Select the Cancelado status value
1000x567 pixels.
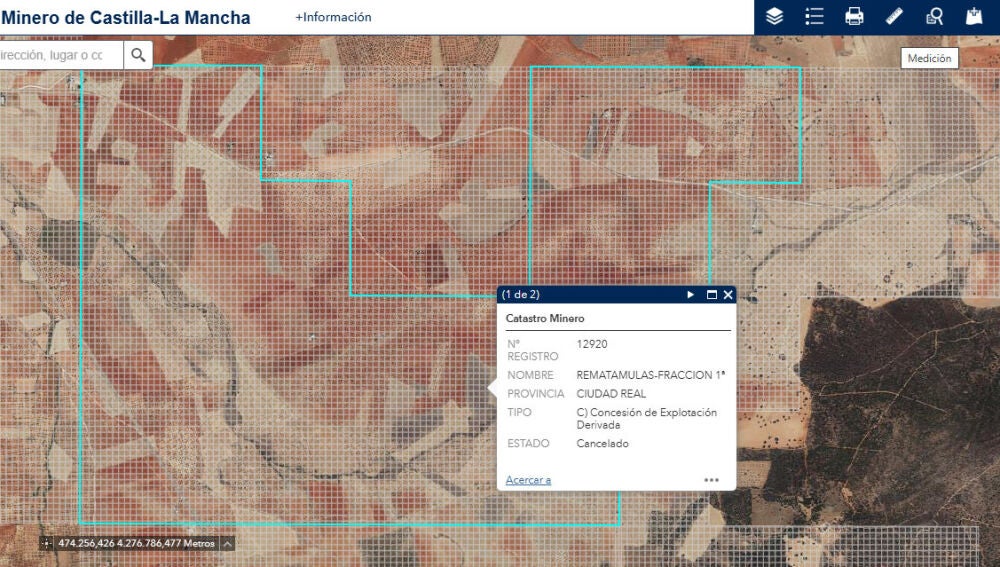click(x=603, y=443)
